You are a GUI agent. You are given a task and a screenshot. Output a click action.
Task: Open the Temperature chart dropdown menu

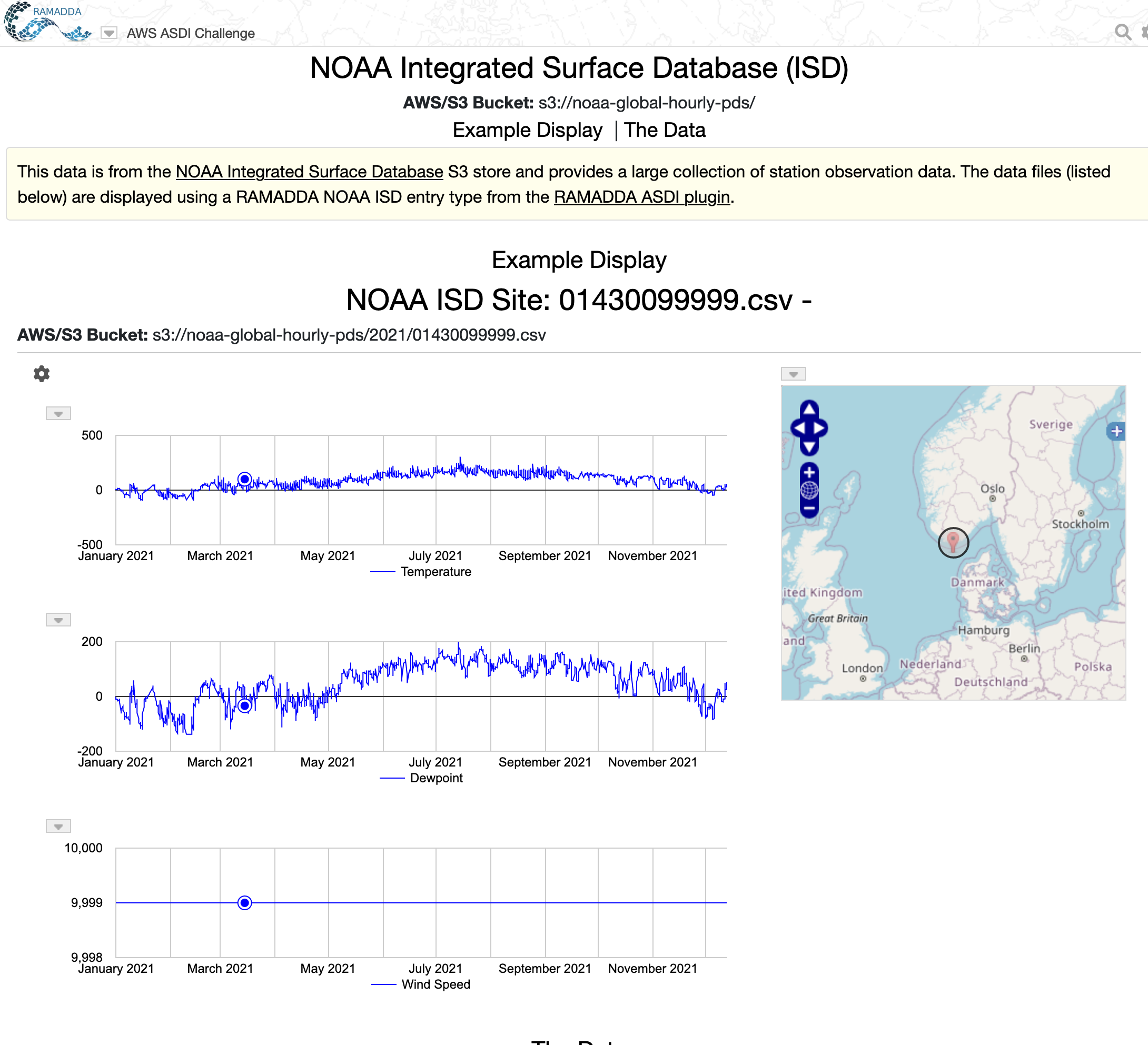[x=58, y=414]
